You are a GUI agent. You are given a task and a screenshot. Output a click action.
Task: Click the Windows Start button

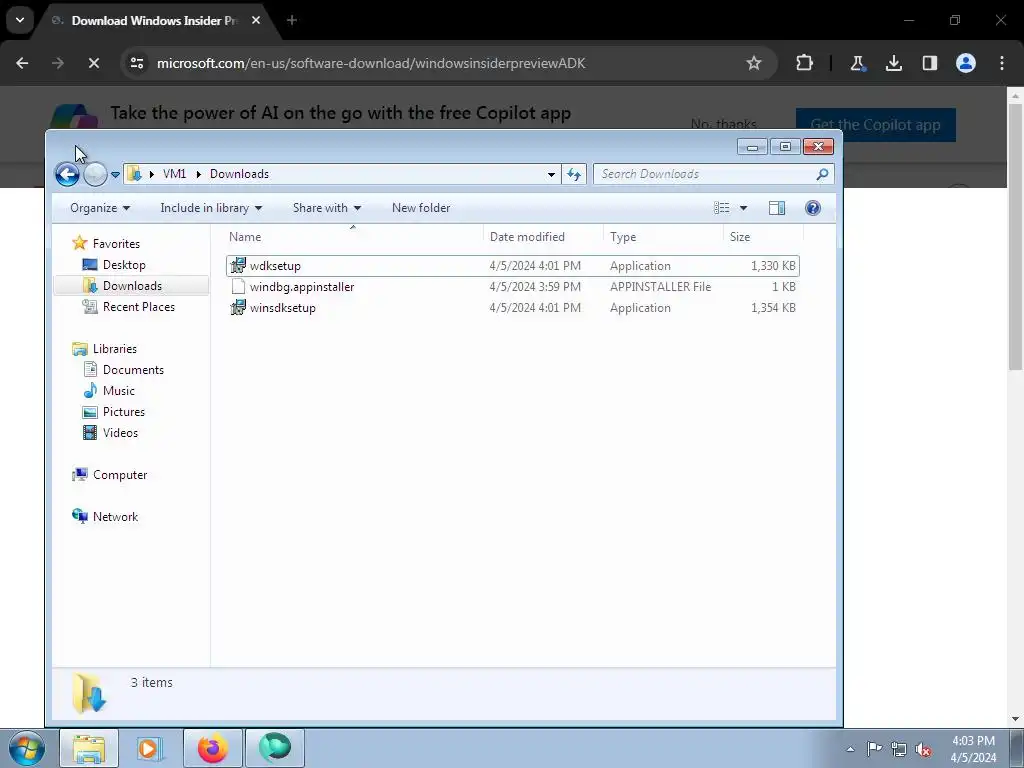click(x=27, y=748)
